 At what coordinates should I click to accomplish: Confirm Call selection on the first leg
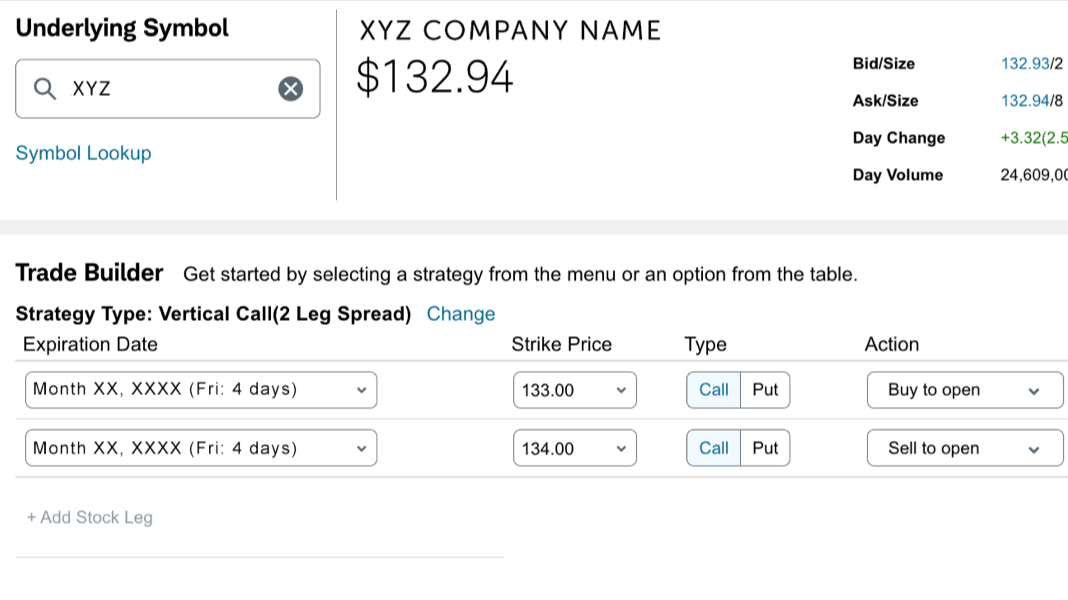pyautogui.click(x=712, y=389)
